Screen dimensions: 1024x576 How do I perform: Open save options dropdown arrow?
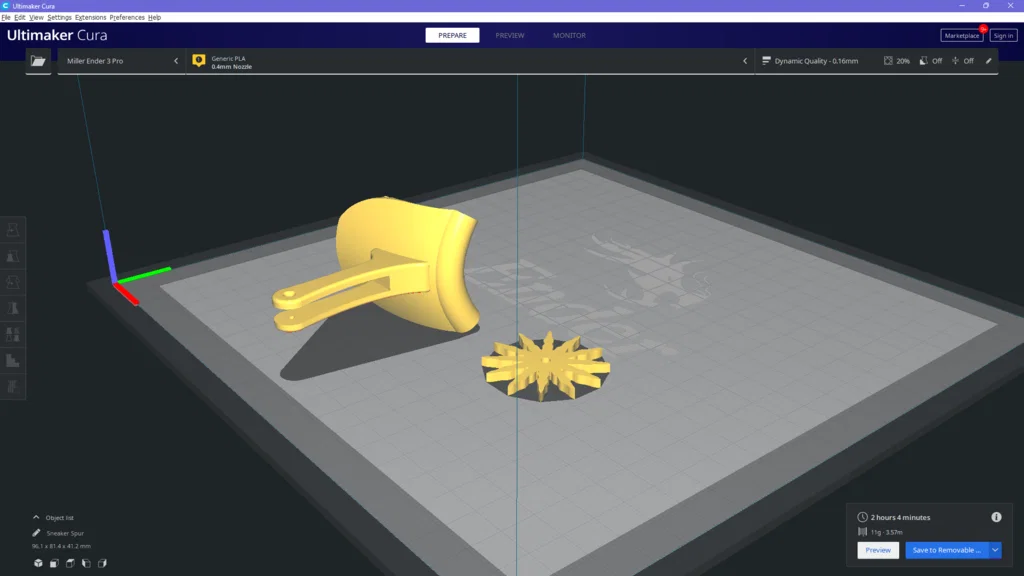coord(995,550)
